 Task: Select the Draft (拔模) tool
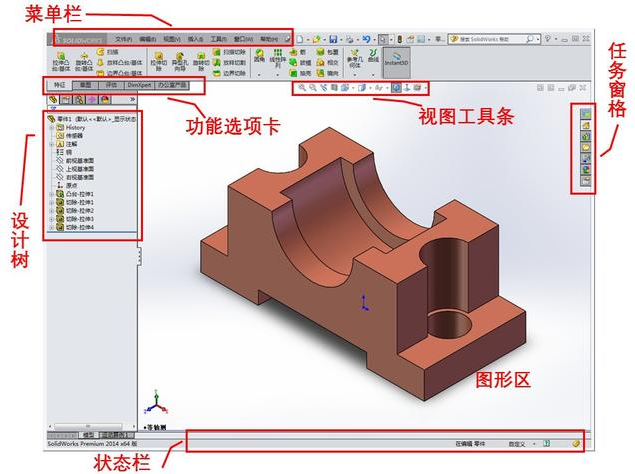tap(300, 63)
